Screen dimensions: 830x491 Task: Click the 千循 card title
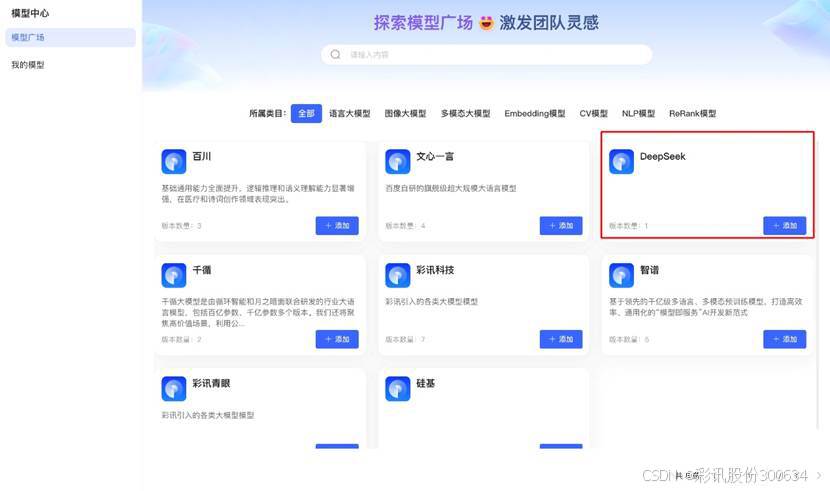tap(202, 270)
